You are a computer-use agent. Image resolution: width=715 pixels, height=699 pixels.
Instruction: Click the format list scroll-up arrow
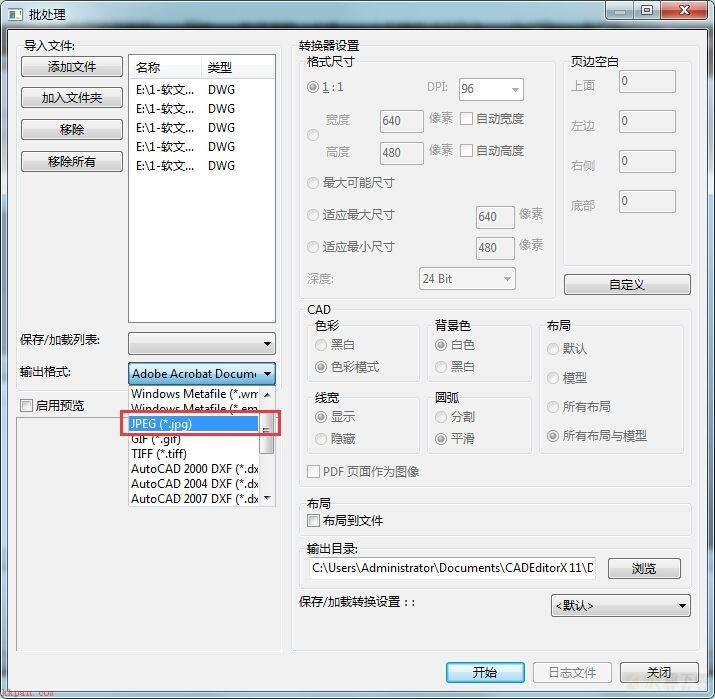coord(267,394)
